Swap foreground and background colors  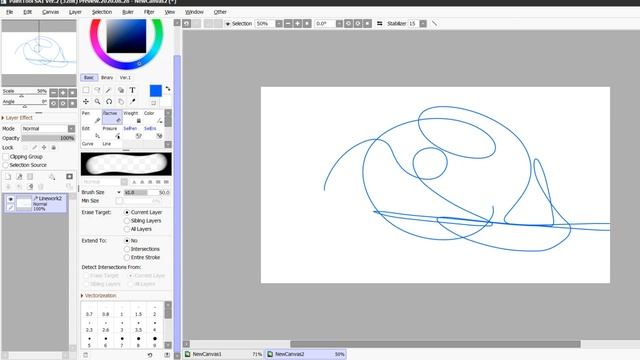[x=168, y=89]
